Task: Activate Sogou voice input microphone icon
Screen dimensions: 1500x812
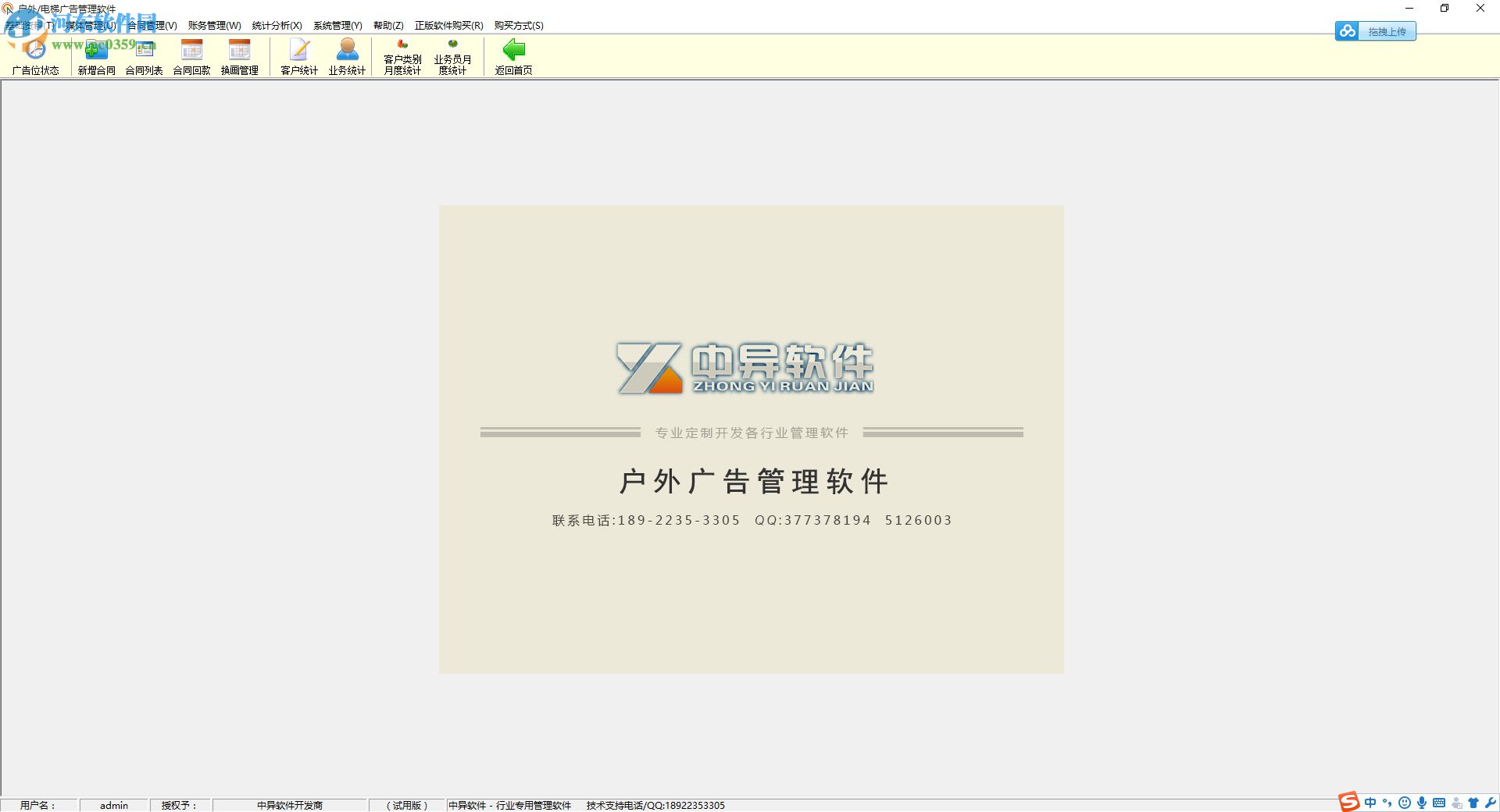Action: click(1423, 803)
